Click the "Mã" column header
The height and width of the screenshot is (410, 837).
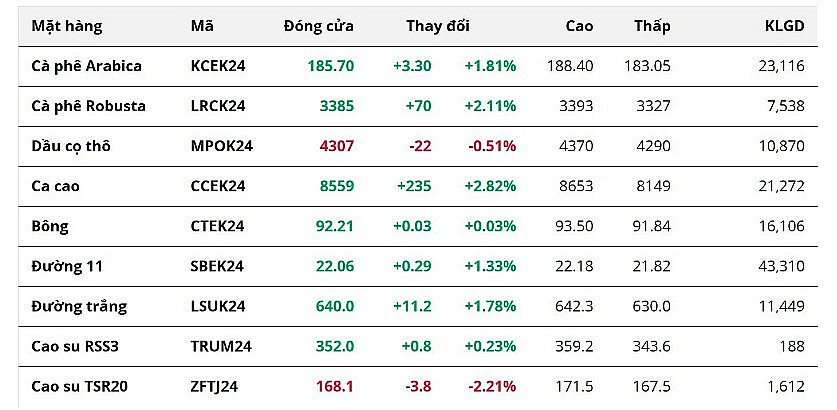click(x=201, y=26)
